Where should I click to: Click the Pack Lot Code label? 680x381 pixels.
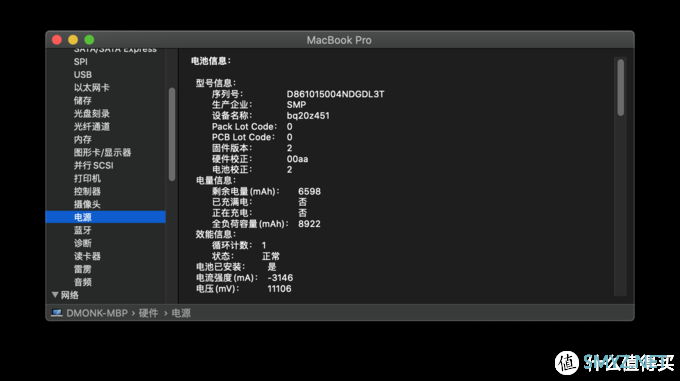(244, 127)
